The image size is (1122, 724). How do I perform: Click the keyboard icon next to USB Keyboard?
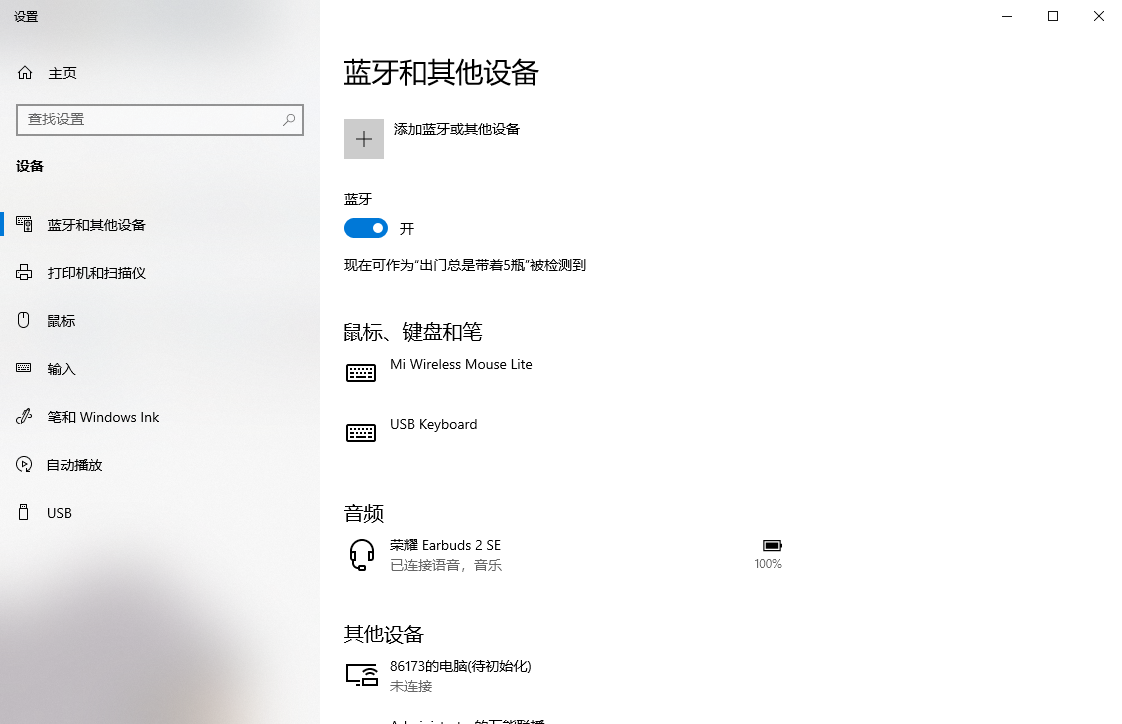coord(361,432)
